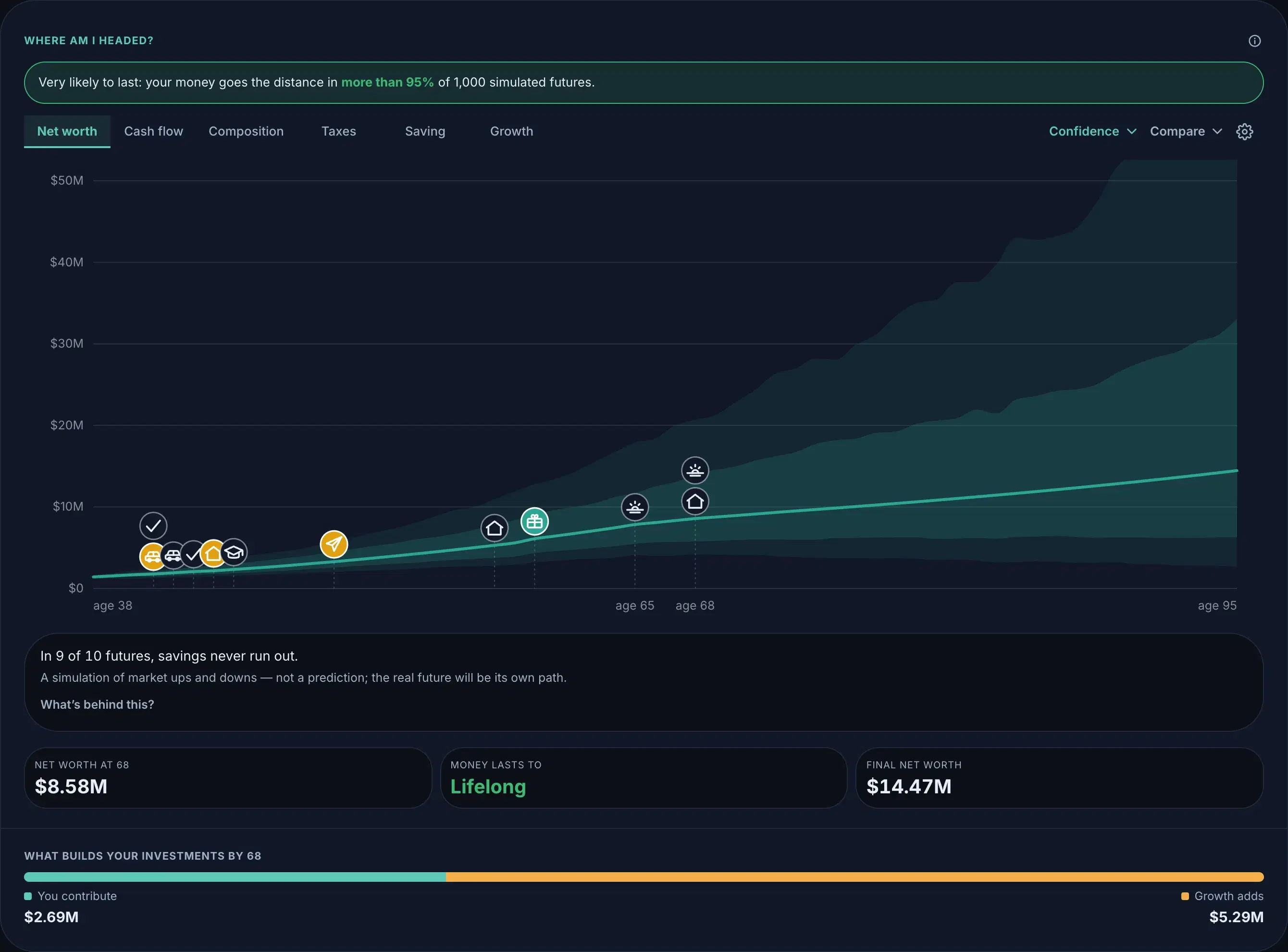Screen dimensions: 1288x952
Task: Switch to the Saving tab
Action: coord(425,131)
